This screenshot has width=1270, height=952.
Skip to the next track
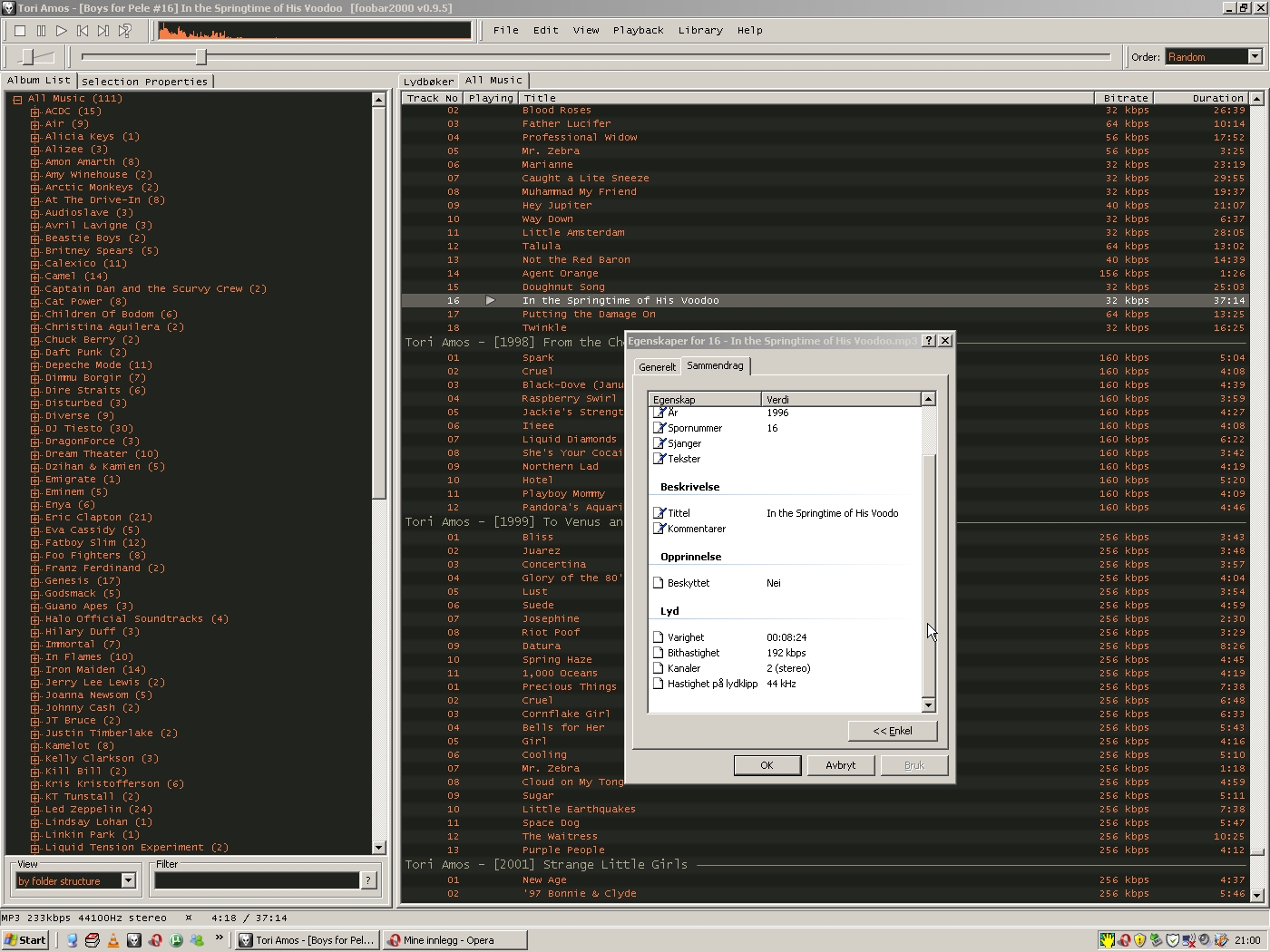coord(103,31)
